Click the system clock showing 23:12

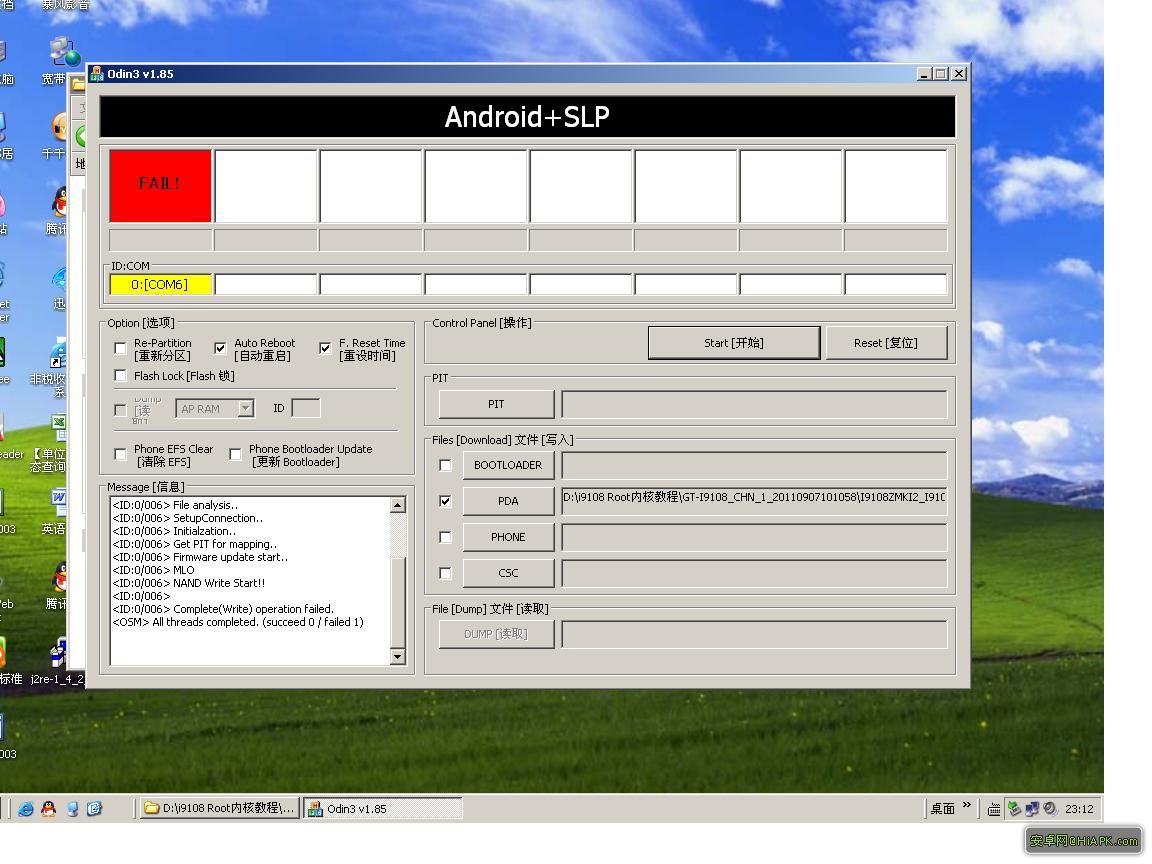tap(1079, 809)
